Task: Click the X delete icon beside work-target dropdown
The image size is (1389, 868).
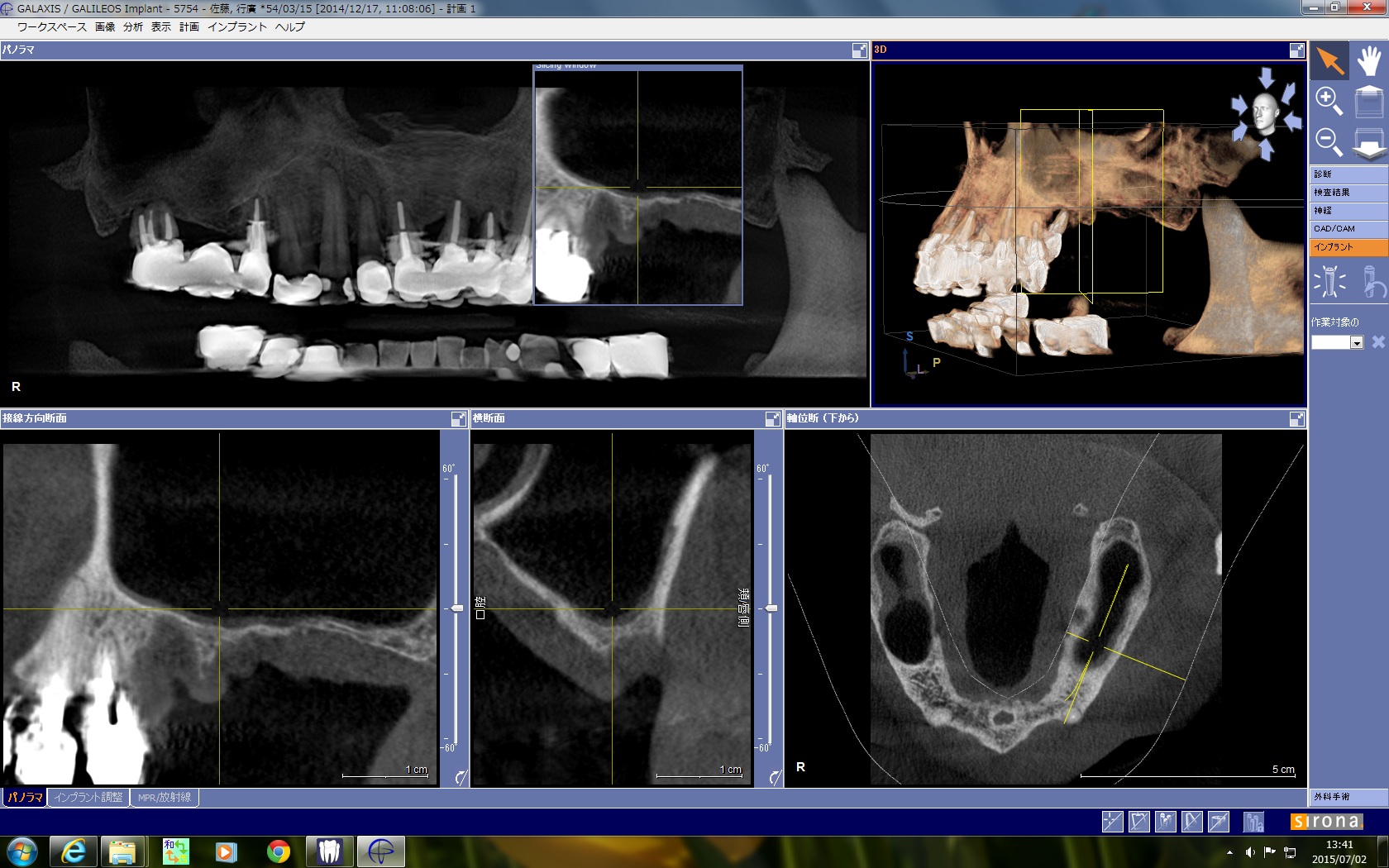Action: (1378, 341)
